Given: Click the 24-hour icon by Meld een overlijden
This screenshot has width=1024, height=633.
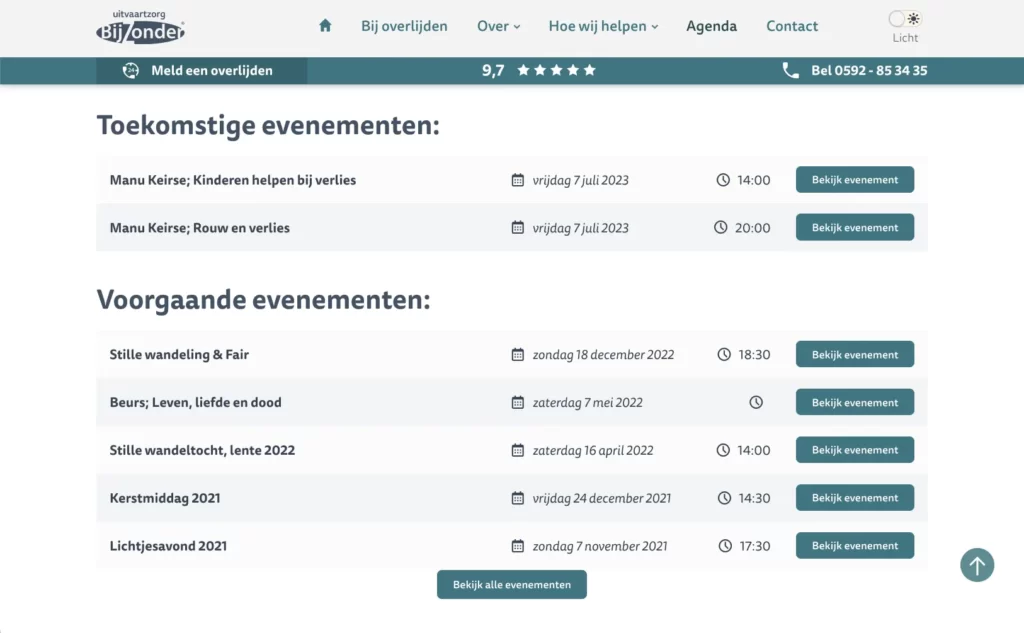Looking at the screenshot, I should 131,71.
